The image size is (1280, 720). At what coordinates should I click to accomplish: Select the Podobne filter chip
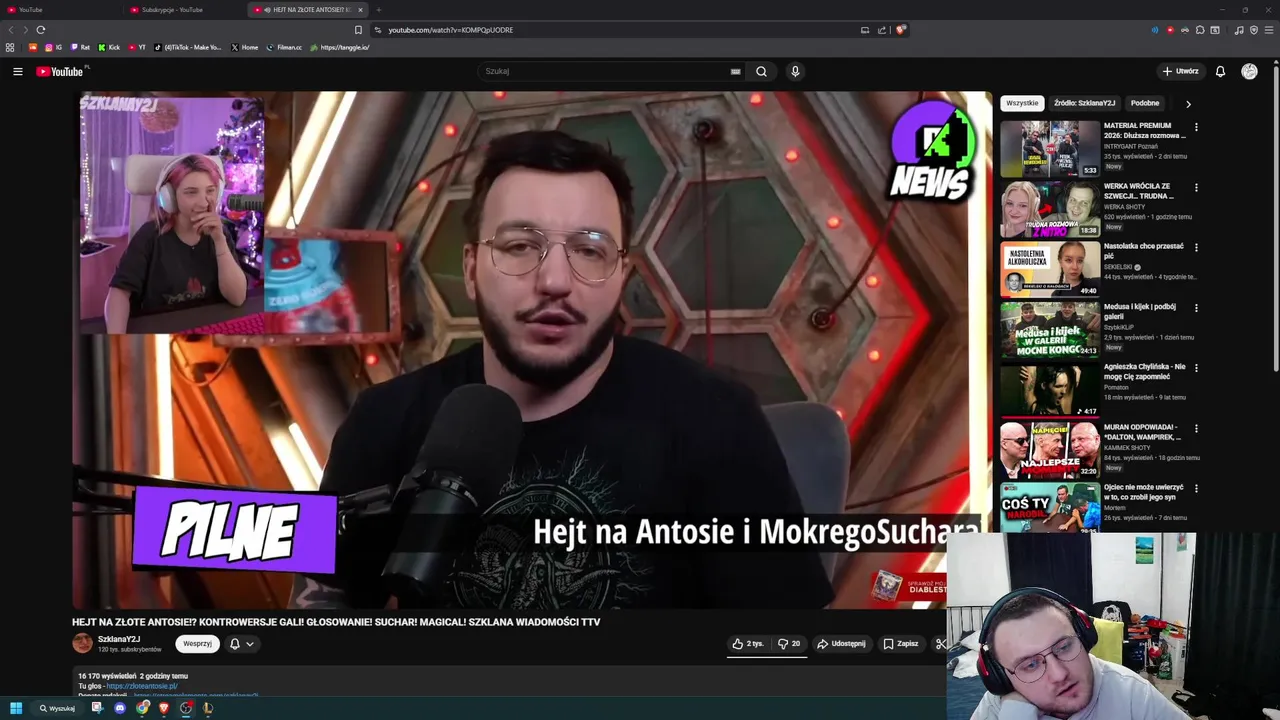(x=1145, y=103)
